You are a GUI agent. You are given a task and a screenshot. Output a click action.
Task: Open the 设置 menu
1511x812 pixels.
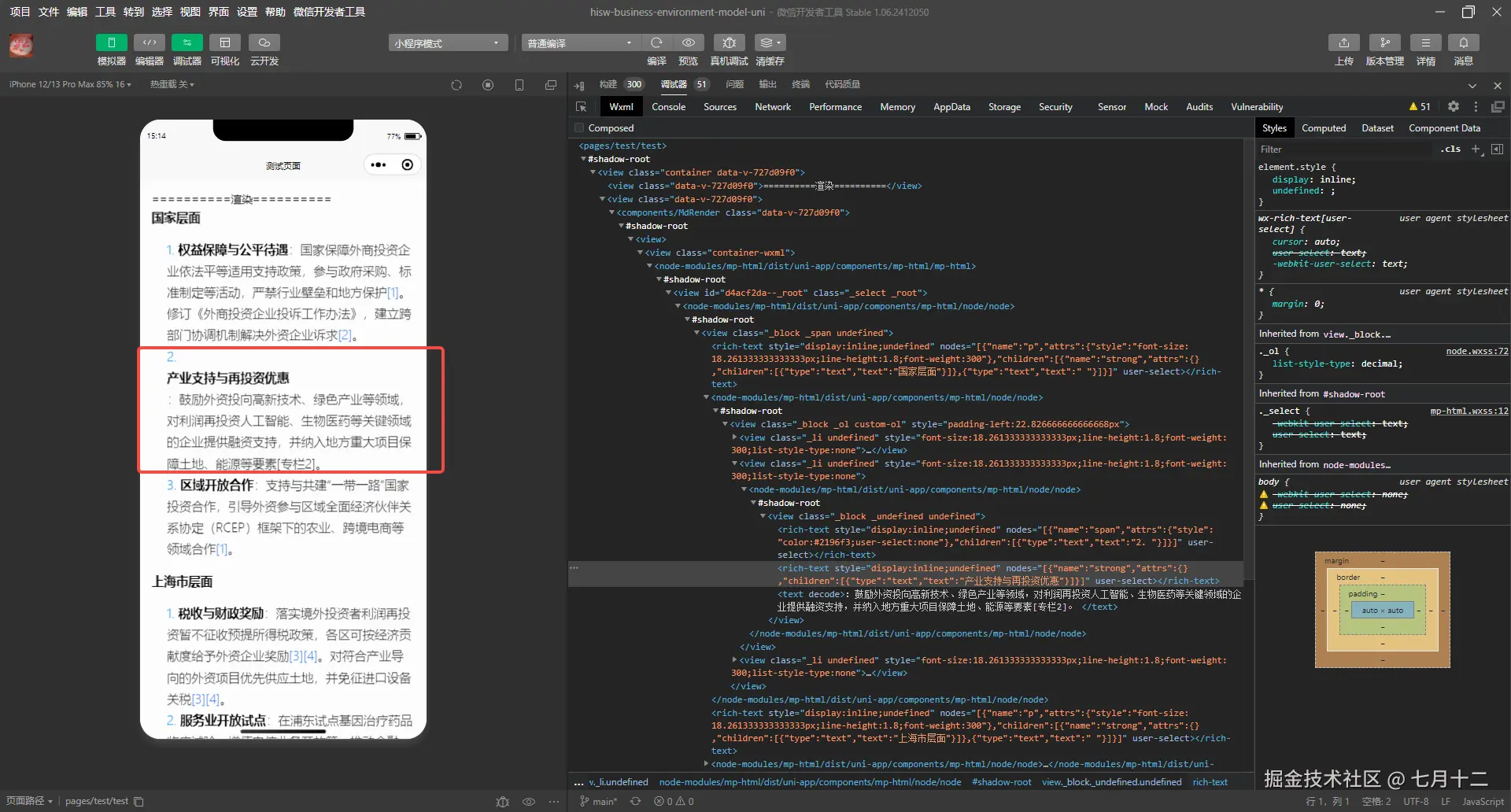[x=247, y=12]
